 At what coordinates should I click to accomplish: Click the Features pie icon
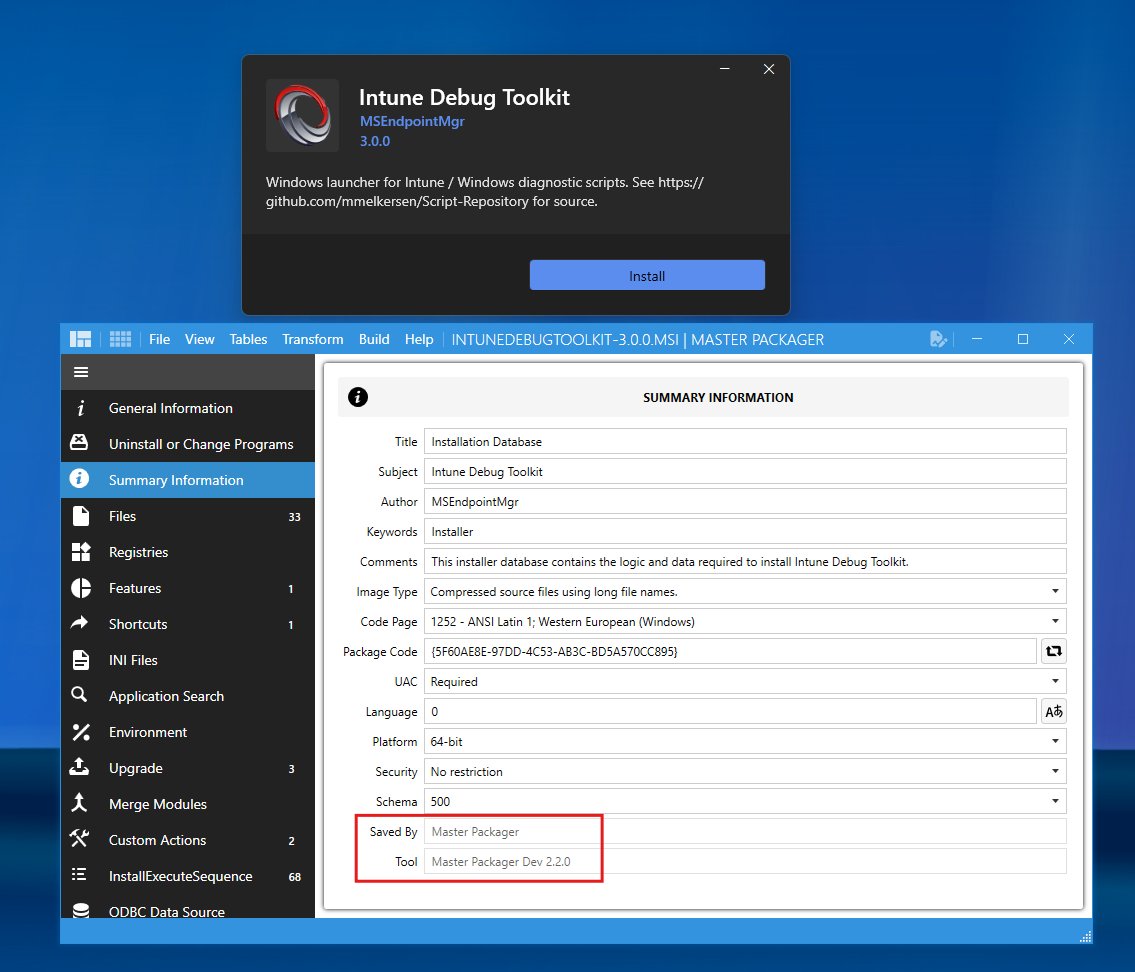tap(81, 588)
